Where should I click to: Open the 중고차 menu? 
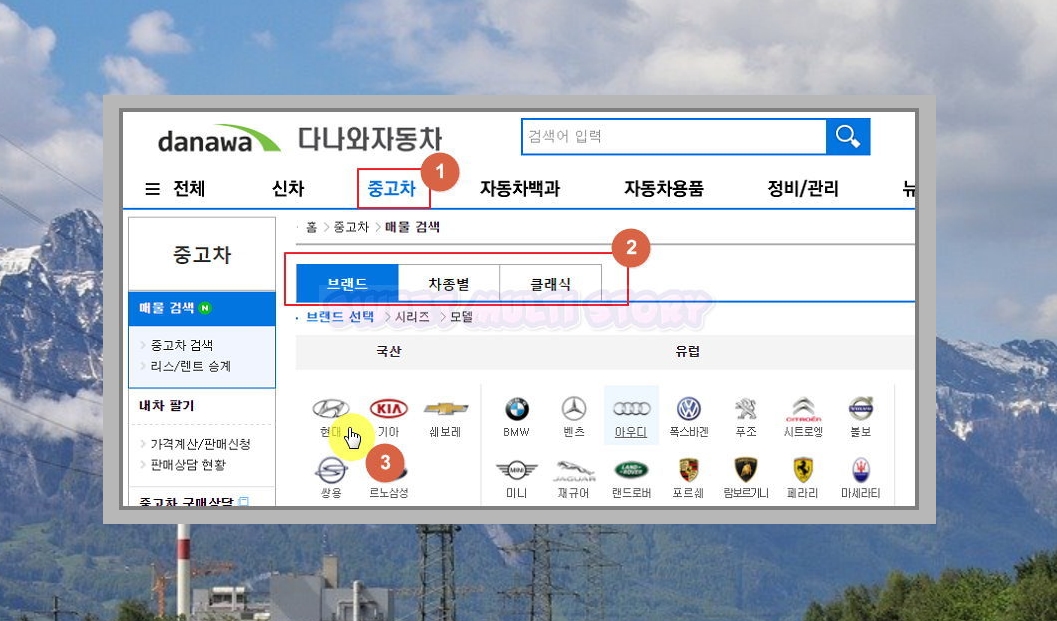click(x=391, y=189)
